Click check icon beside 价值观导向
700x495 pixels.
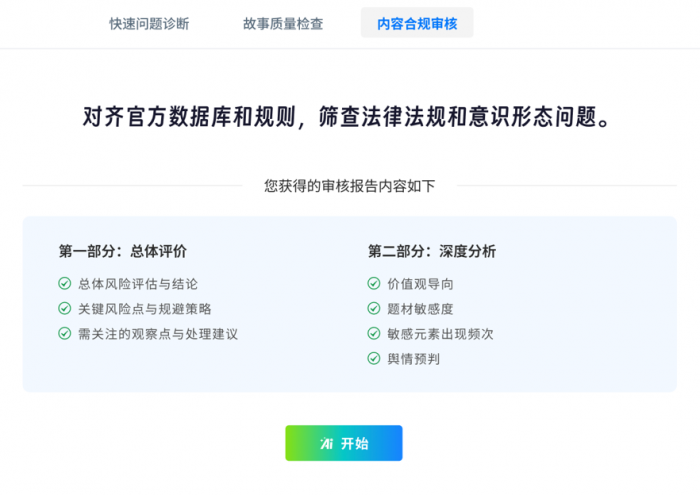pos(374,284)
